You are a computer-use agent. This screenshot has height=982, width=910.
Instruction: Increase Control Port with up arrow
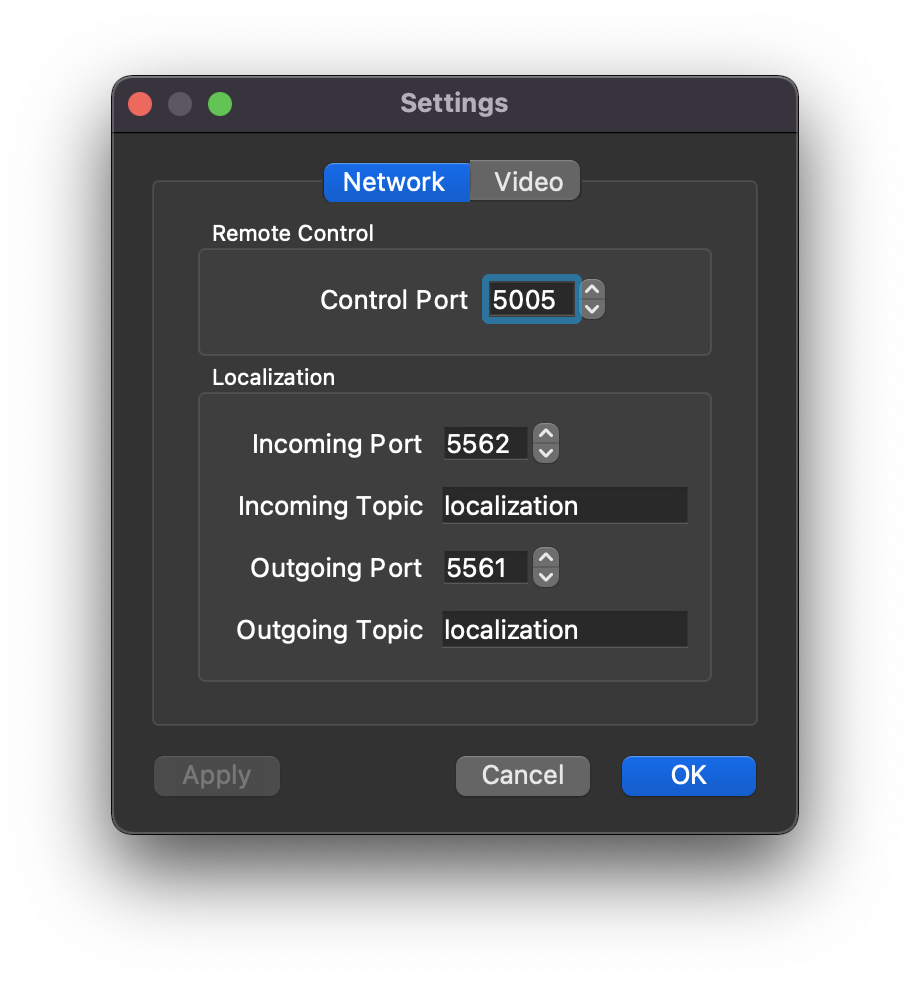[x=592, y=290]
